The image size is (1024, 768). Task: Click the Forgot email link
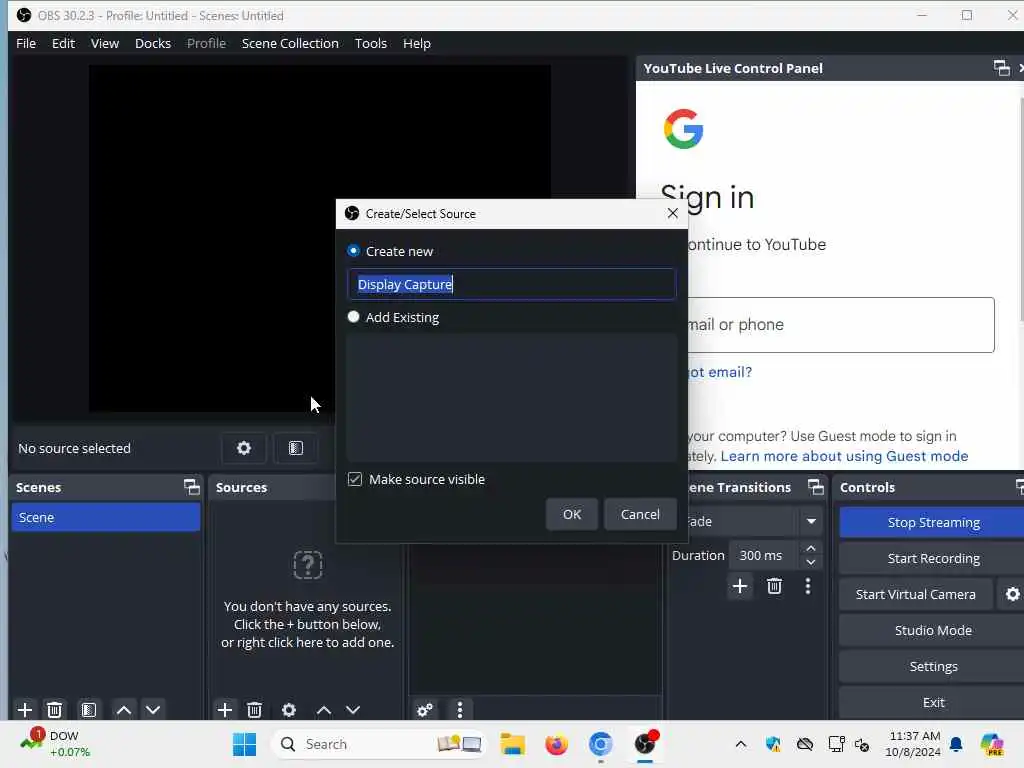720,372
